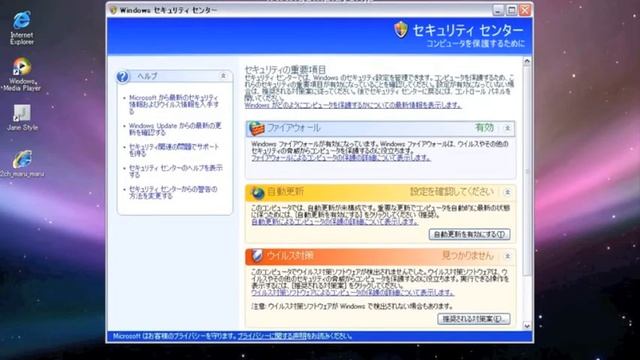Screen dimensions: 640x360
Task: Click 自動更新を有効にする button
Action: pos(469,234)
